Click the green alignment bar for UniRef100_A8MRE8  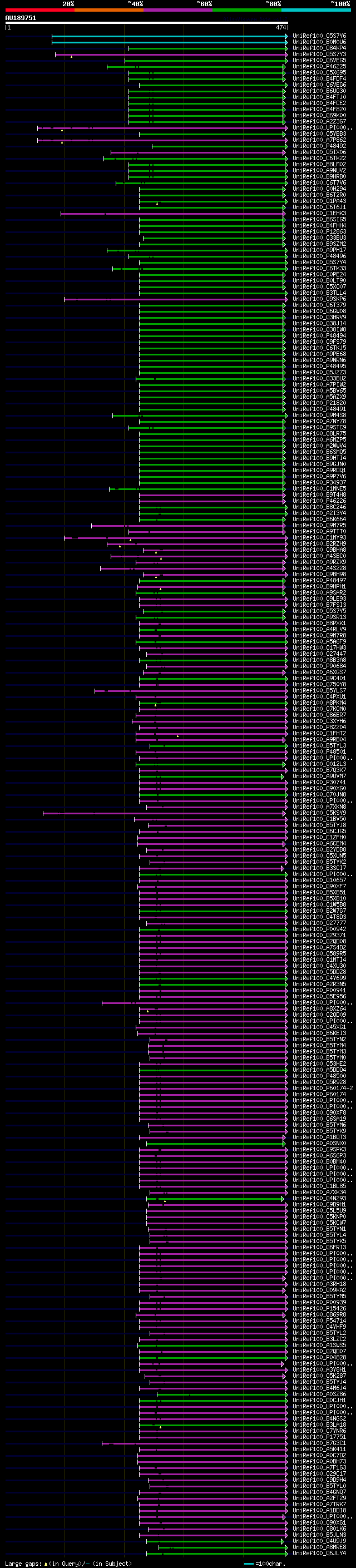[222, 1547]
